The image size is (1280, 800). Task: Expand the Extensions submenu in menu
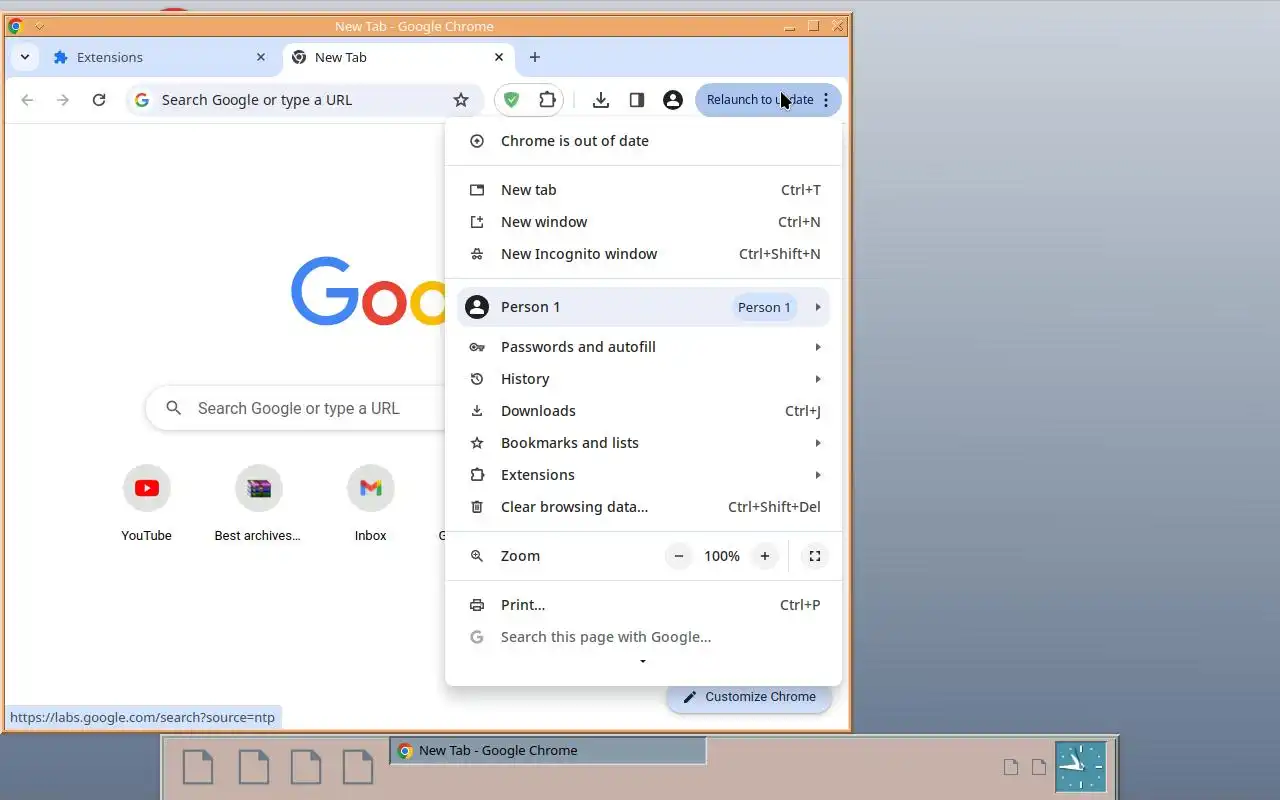point(643,475)
